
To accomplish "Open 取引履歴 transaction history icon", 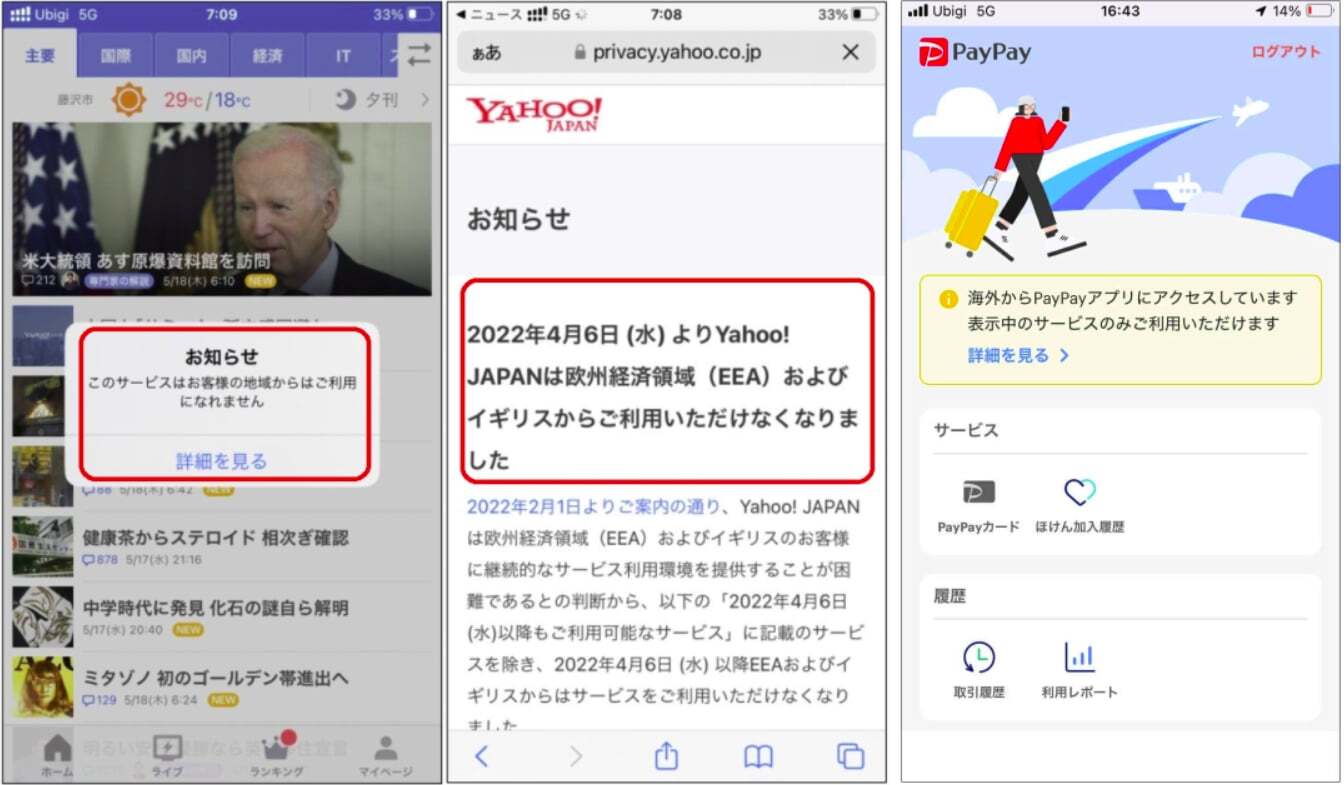I will (x=979, y=658).
